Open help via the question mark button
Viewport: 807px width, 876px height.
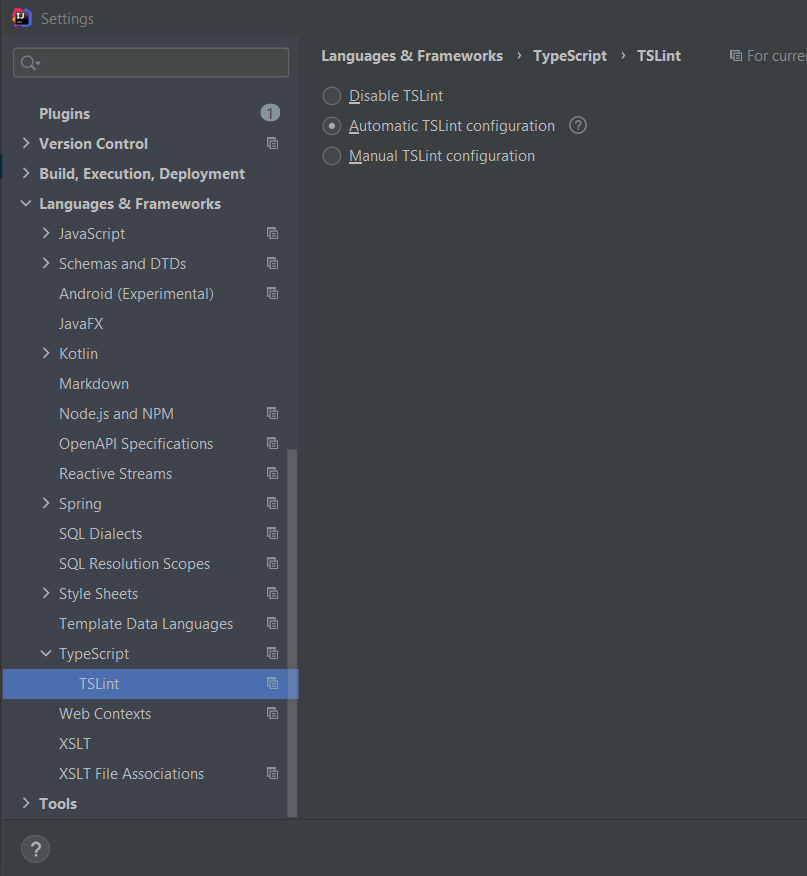[x=35, y=849]
